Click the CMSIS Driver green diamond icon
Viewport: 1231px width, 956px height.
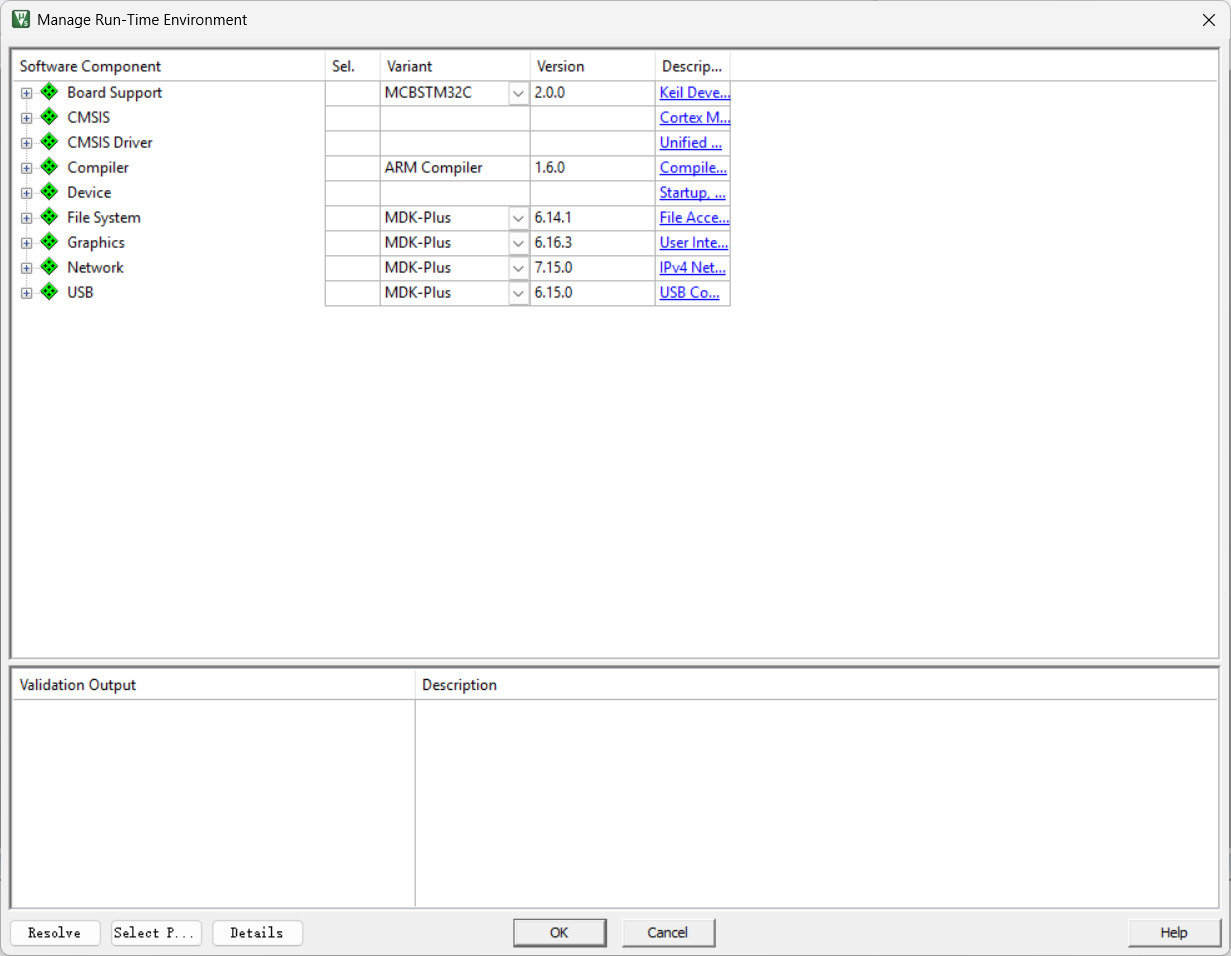point(50,142)
